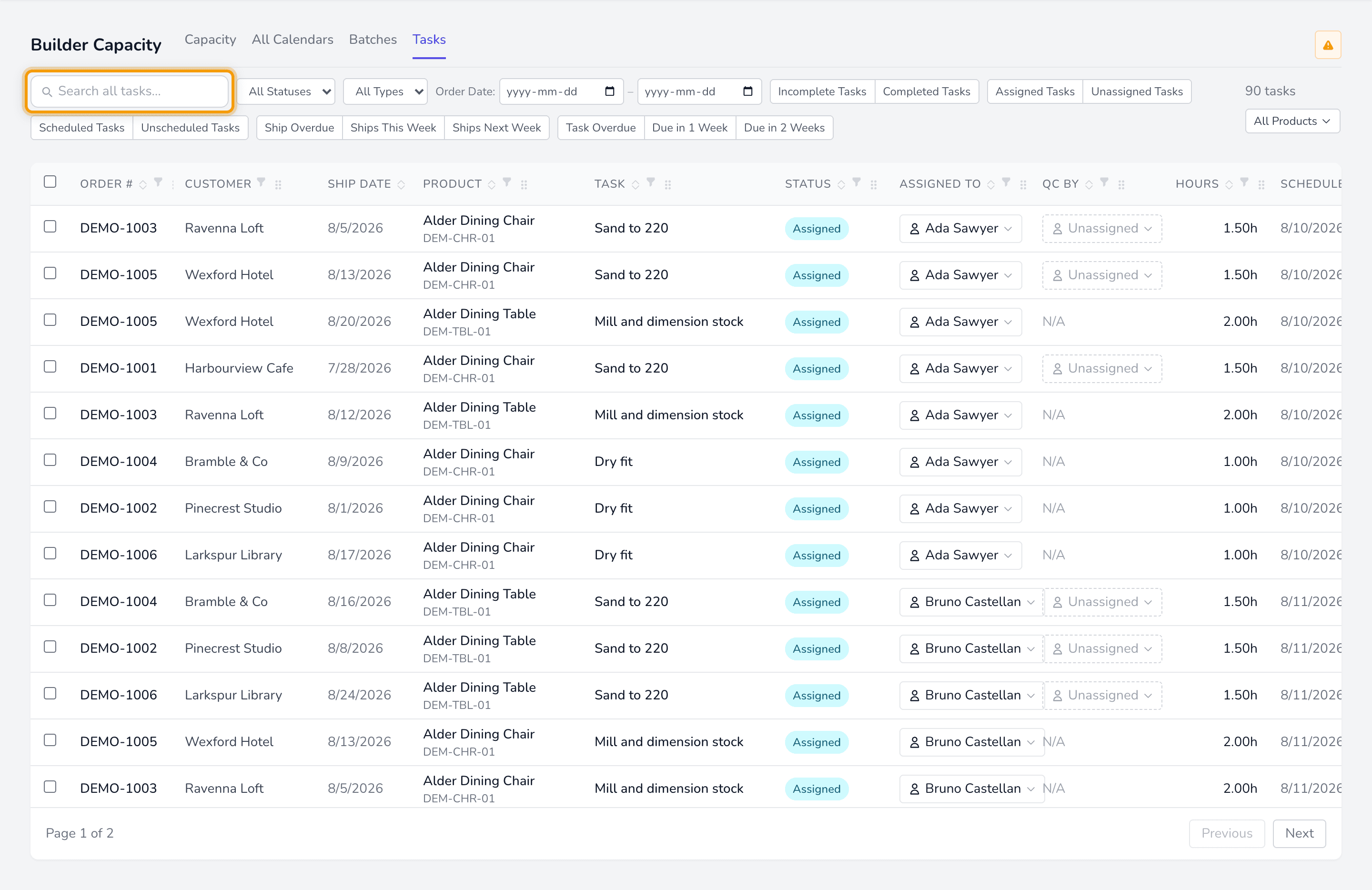This screenshot has width=1372, height=890.
Task: Open the Customer column filter icon
Action: point(261,183)
